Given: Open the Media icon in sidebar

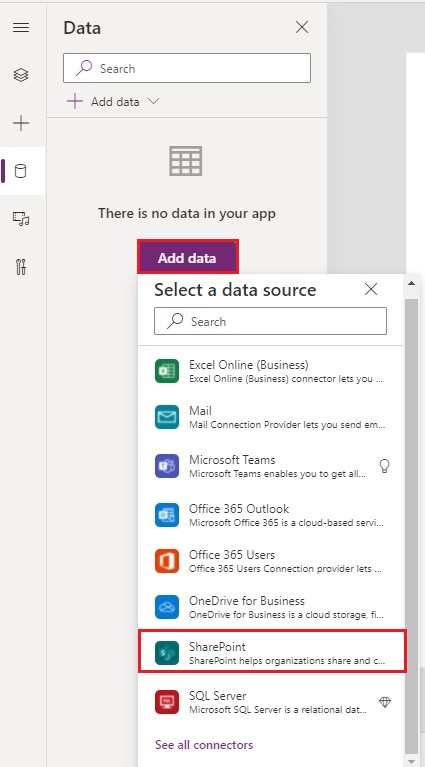Looking at the screenshot, I should [21, 219].
